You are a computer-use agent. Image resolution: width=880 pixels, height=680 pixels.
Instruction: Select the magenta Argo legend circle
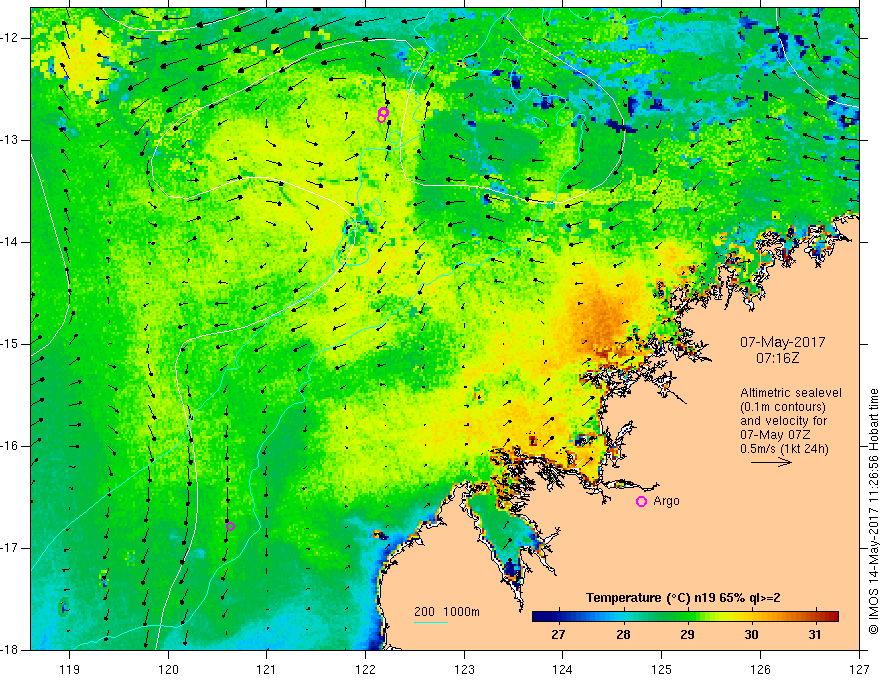641,501
